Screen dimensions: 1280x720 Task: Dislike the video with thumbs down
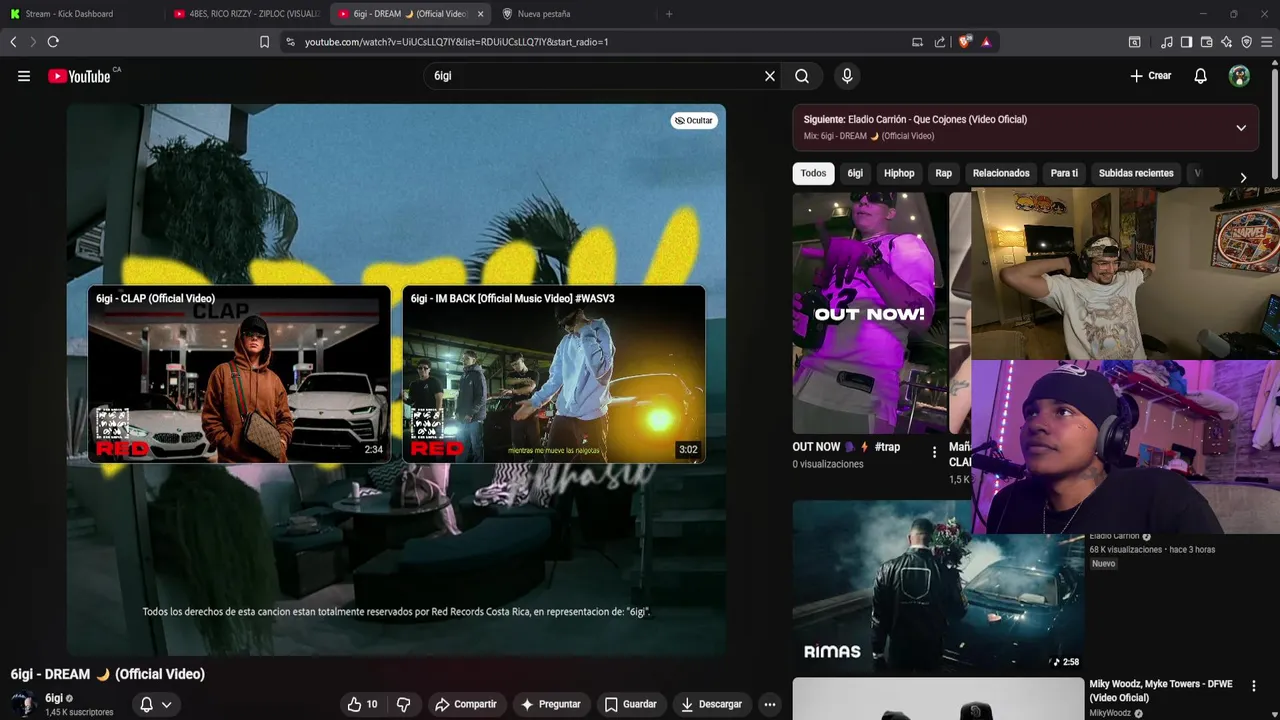click(x=403, y=704)
